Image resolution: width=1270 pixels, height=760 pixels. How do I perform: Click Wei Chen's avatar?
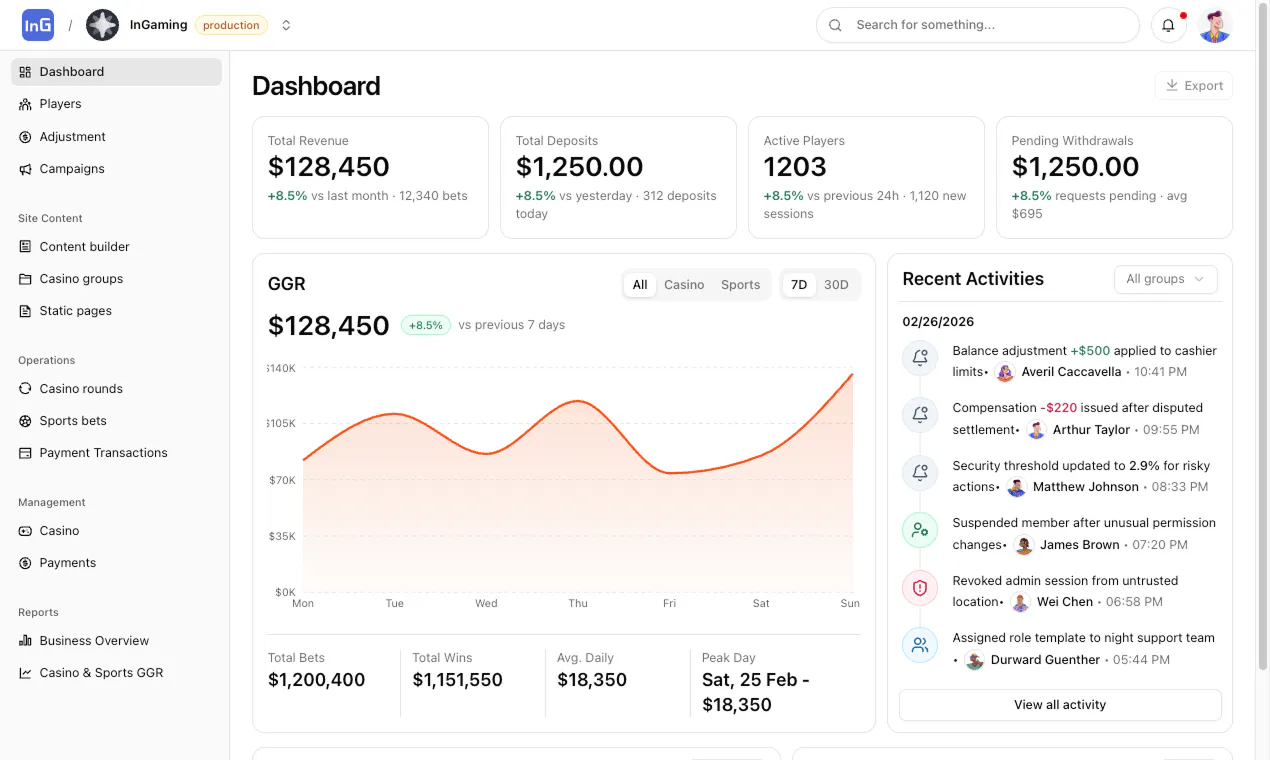[1020, 602]
